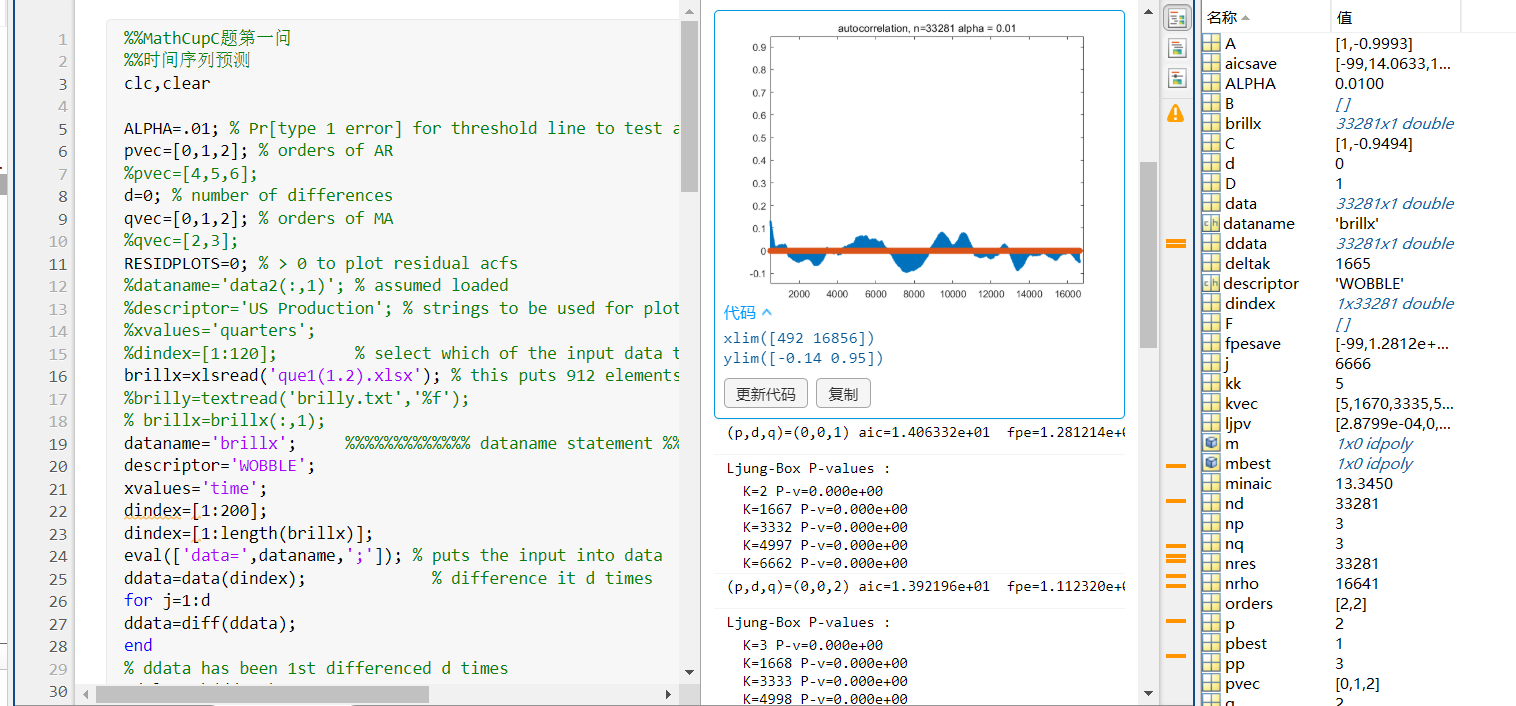Click the dataname char variable icon

pyautogui.click(x=1211, y=224)
